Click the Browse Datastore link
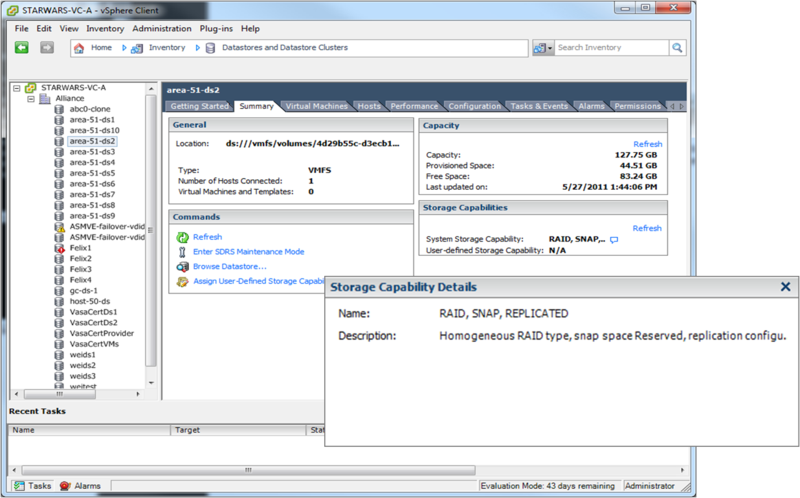Screen dimensions: 800x498 (x=230, y=267)
